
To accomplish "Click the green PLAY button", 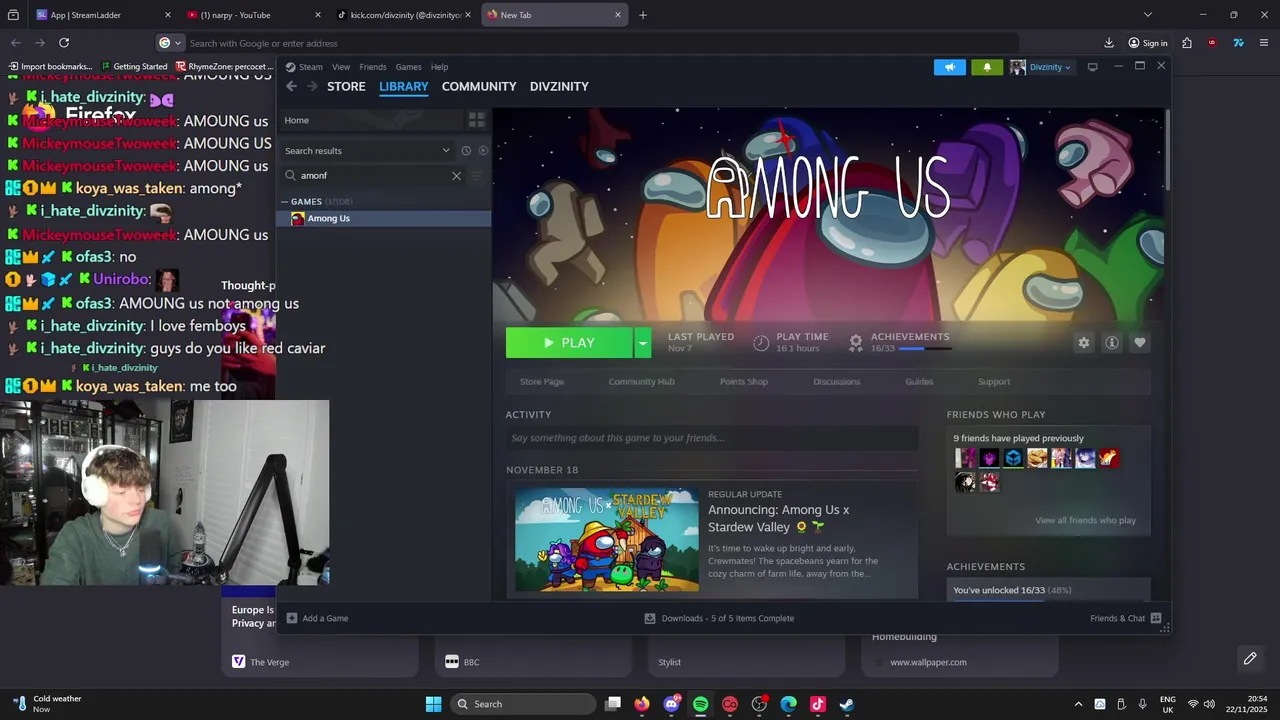I will click(569, 343).
